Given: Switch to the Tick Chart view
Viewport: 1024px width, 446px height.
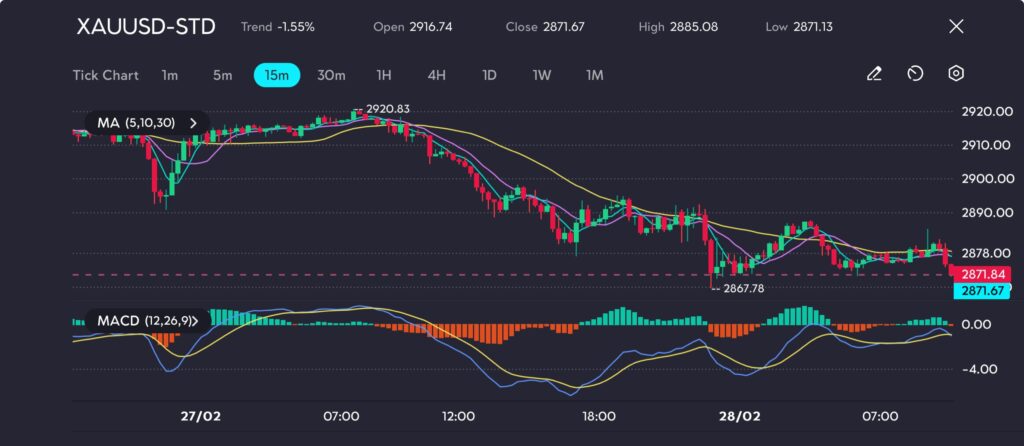Looking at the screenshot, I should [105, 74].
